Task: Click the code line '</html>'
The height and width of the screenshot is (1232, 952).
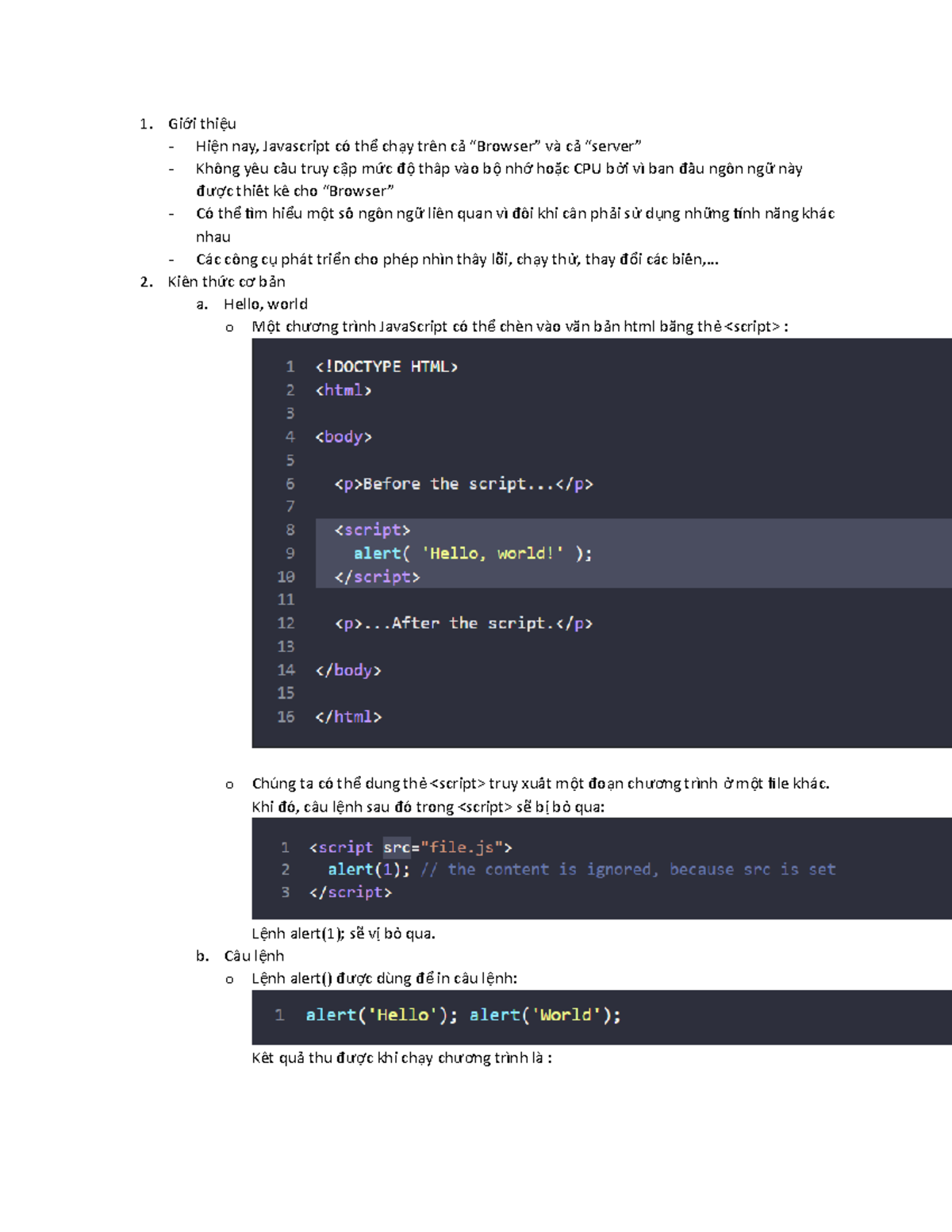Action: click(x=348, y=717)
